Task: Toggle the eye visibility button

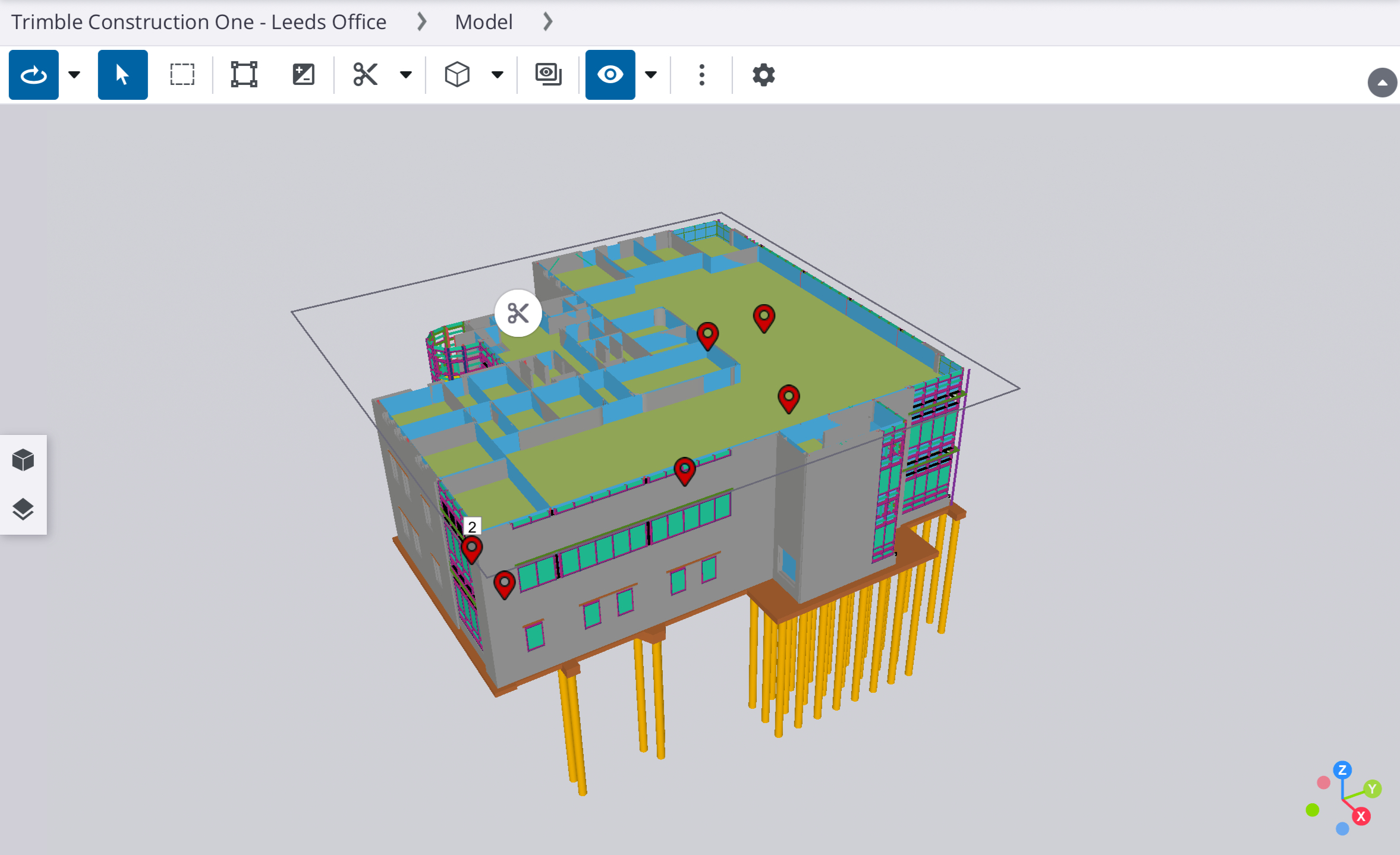Action: point(610,75)
